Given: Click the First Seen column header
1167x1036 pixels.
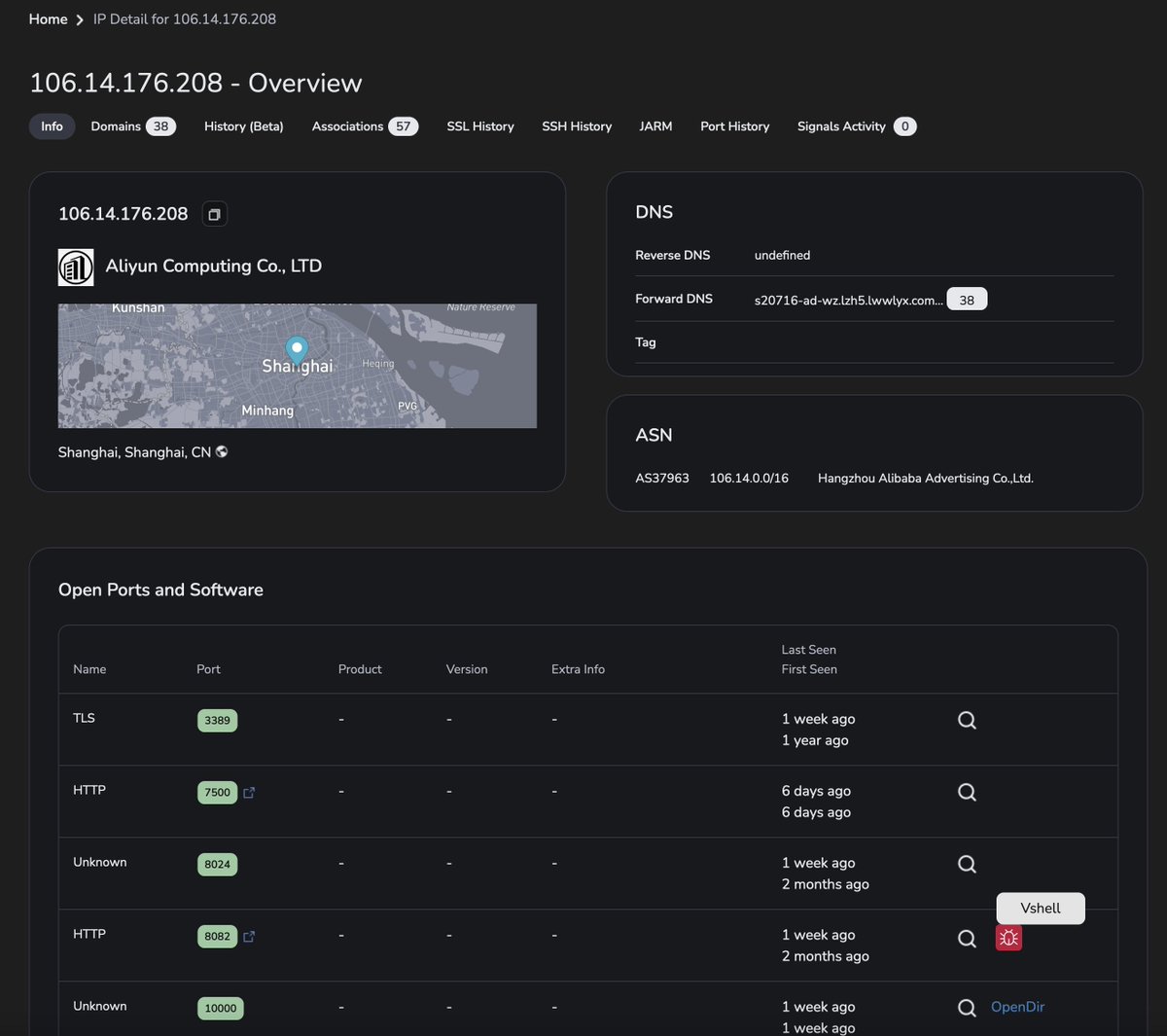Looking at the screenshot, I should pyautogui.click(x=809, y=669).
